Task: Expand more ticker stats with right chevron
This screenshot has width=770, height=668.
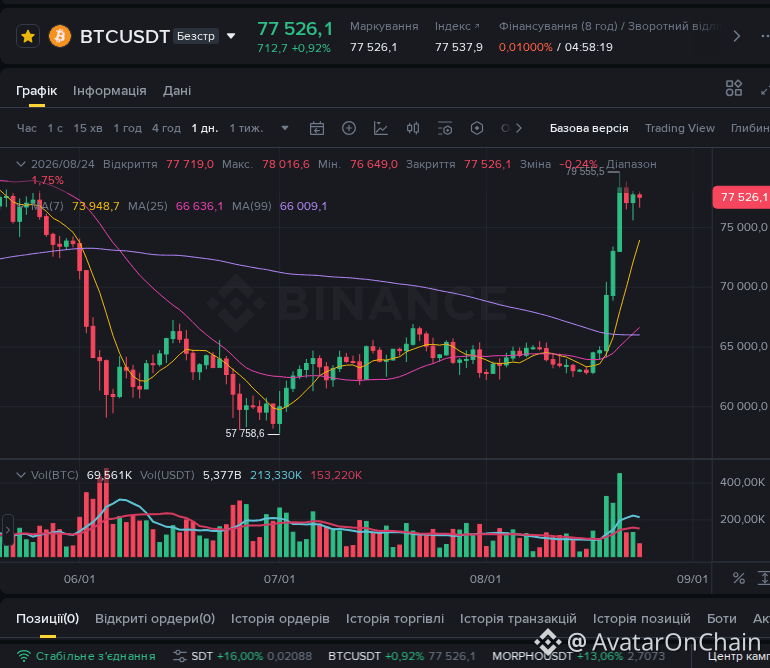Action: point(736,36)
